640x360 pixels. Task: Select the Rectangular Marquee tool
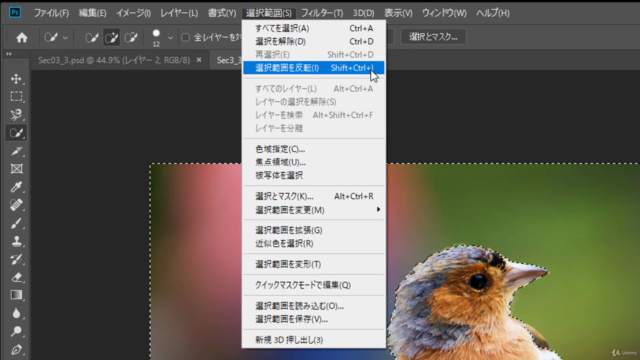click(16, 96)
